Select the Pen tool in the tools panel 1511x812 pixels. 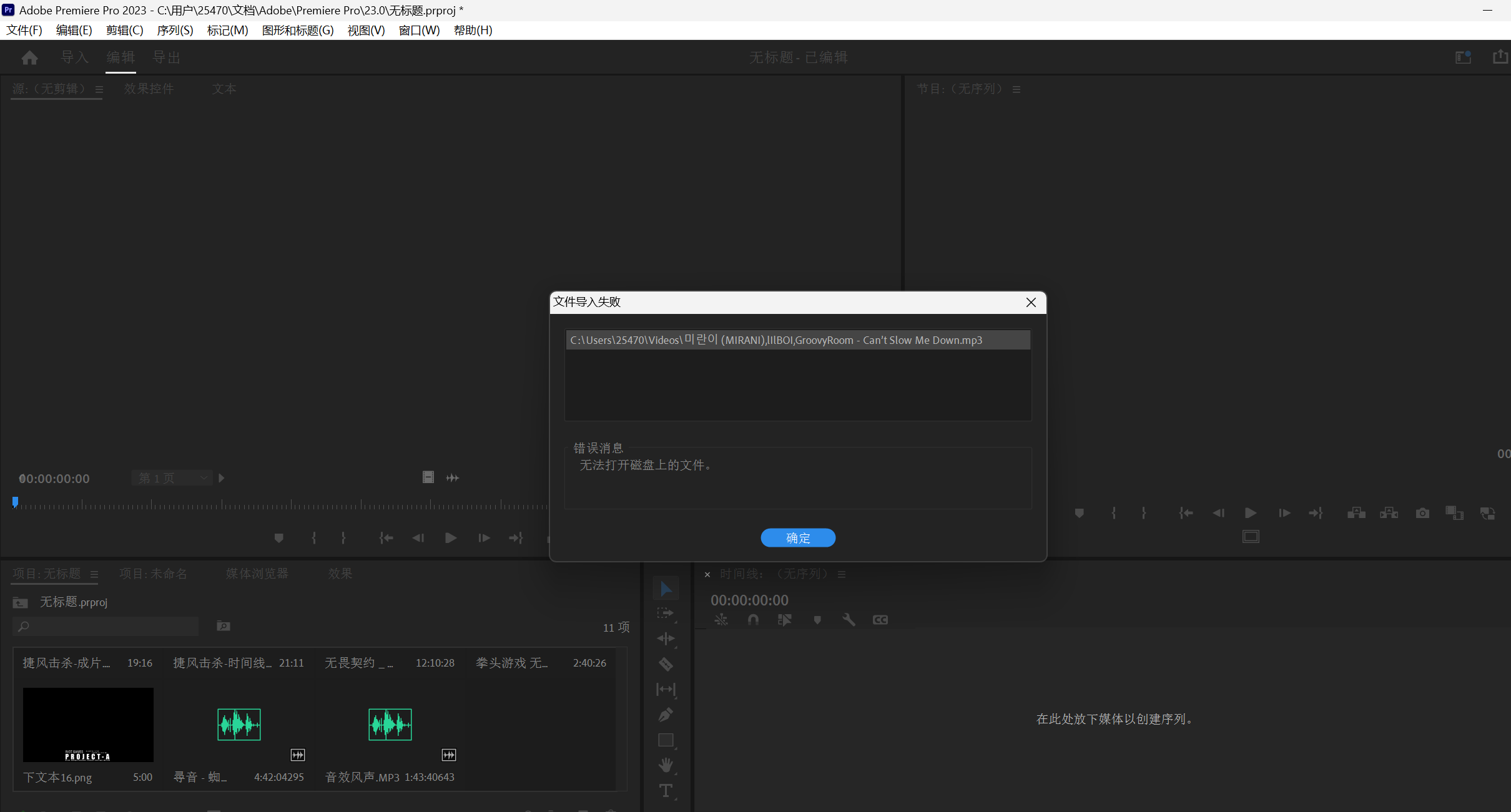pyautogui.click(x=665, y=714)
